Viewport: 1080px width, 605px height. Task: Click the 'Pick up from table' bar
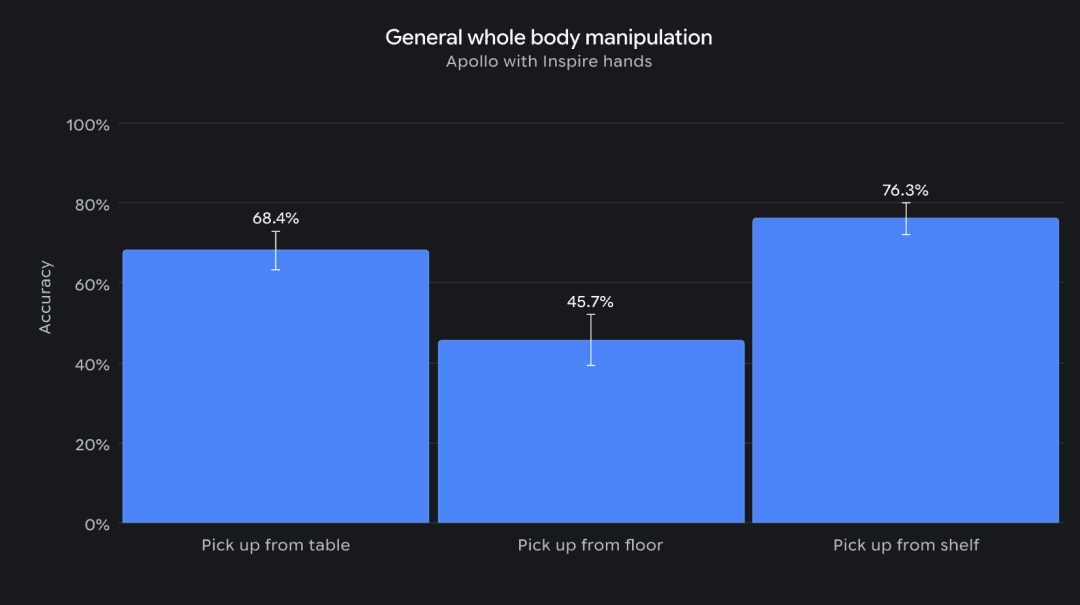point(276,386)
